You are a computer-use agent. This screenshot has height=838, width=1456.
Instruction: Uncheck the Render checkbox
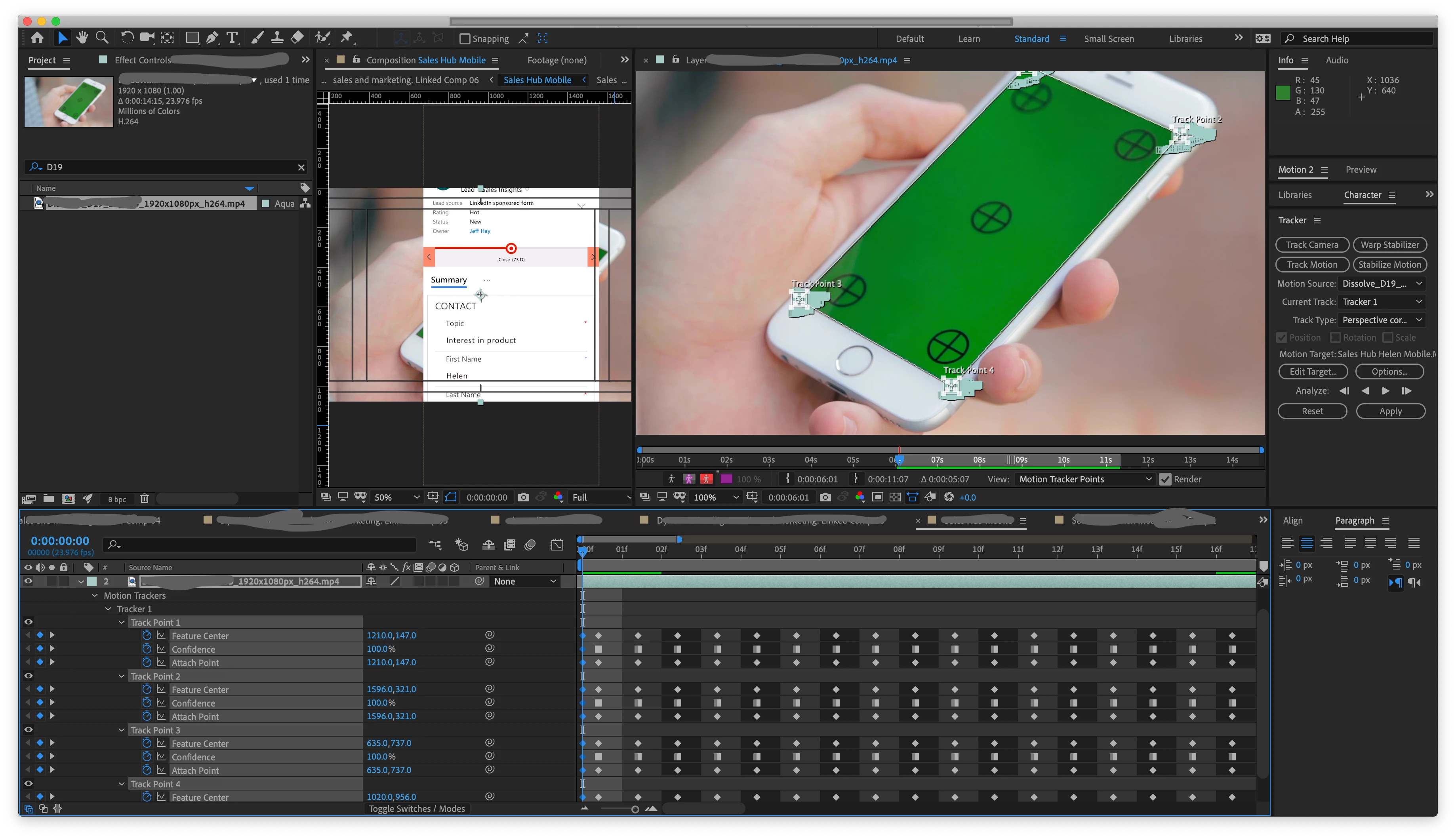[1165, 479]
